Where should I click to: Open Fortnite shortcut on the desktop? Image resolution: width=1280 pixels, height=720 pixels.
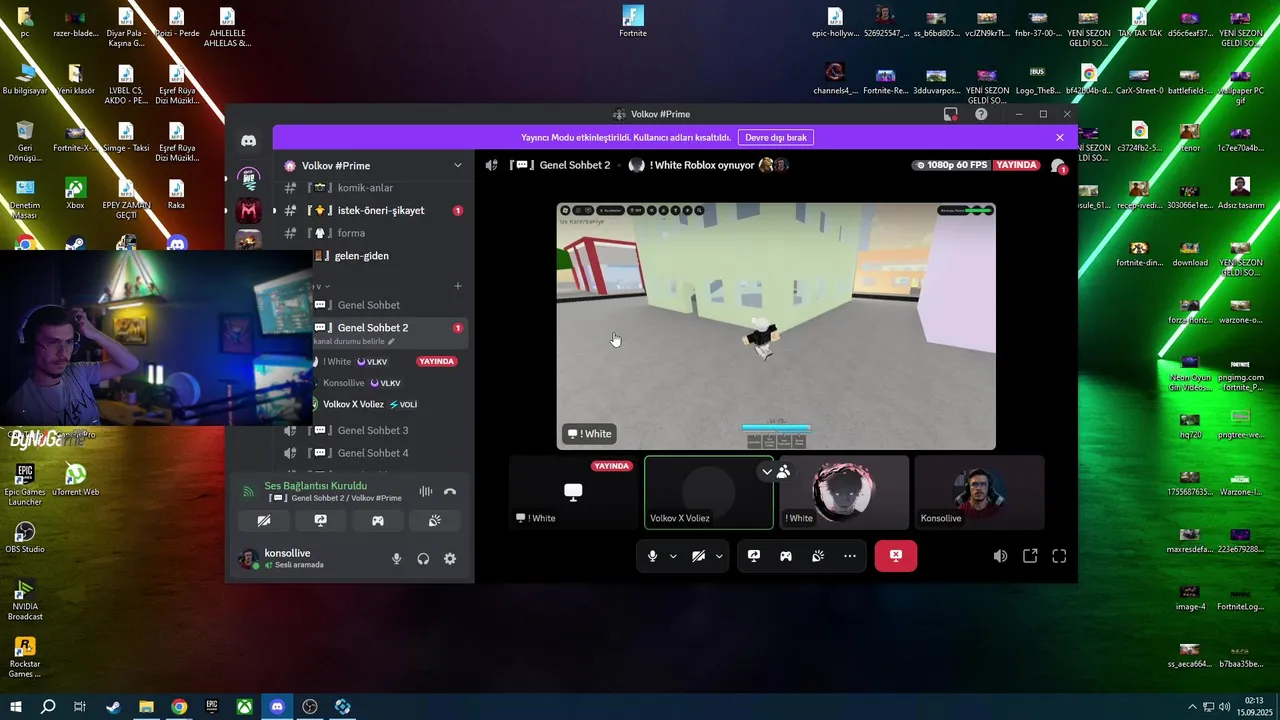[633, 21]
